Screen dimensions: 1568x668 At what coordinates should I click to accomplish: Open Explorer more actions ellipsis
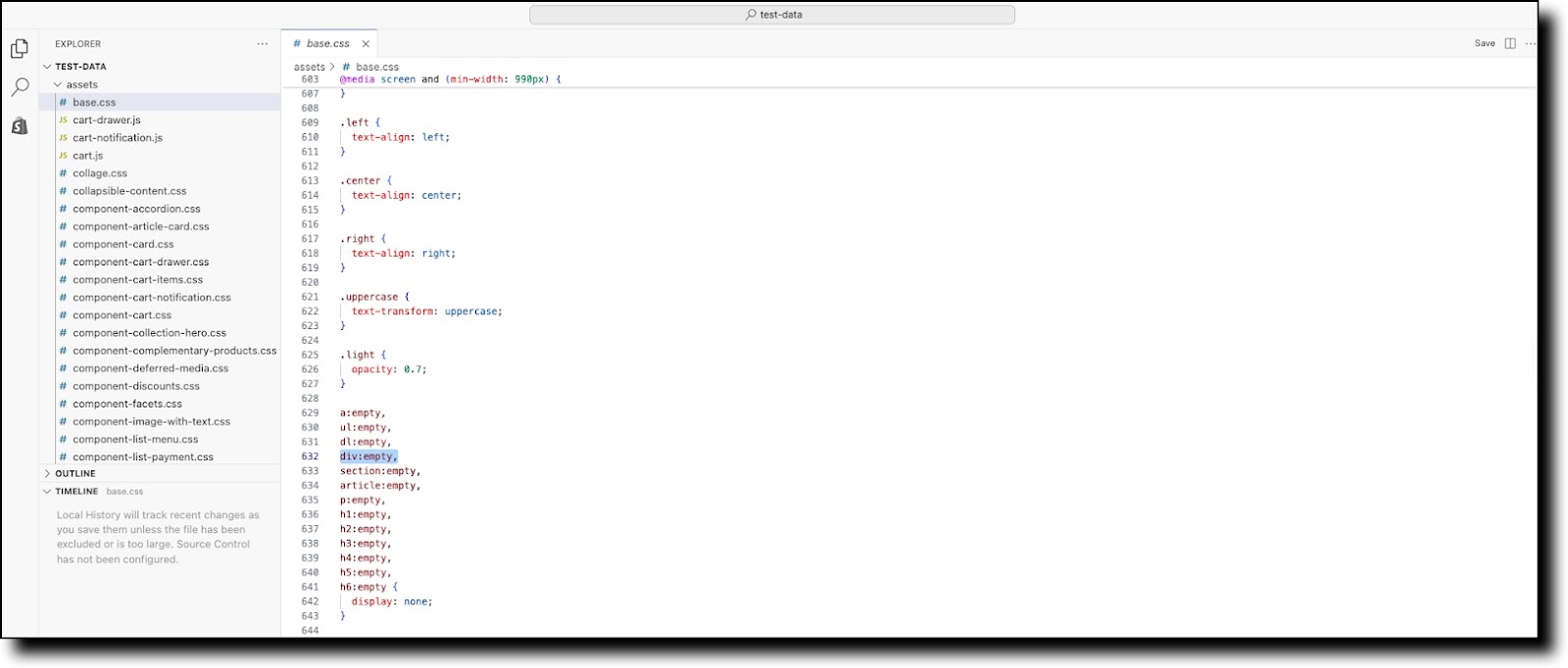pos(262,44)
